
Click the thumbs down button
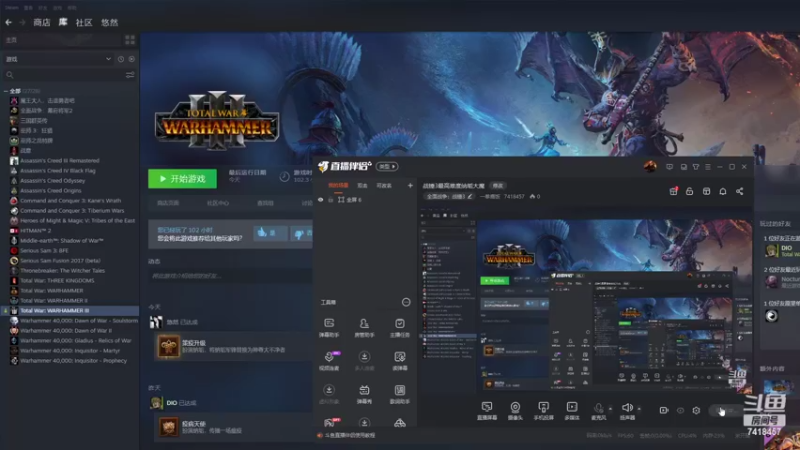click(302, 233)
